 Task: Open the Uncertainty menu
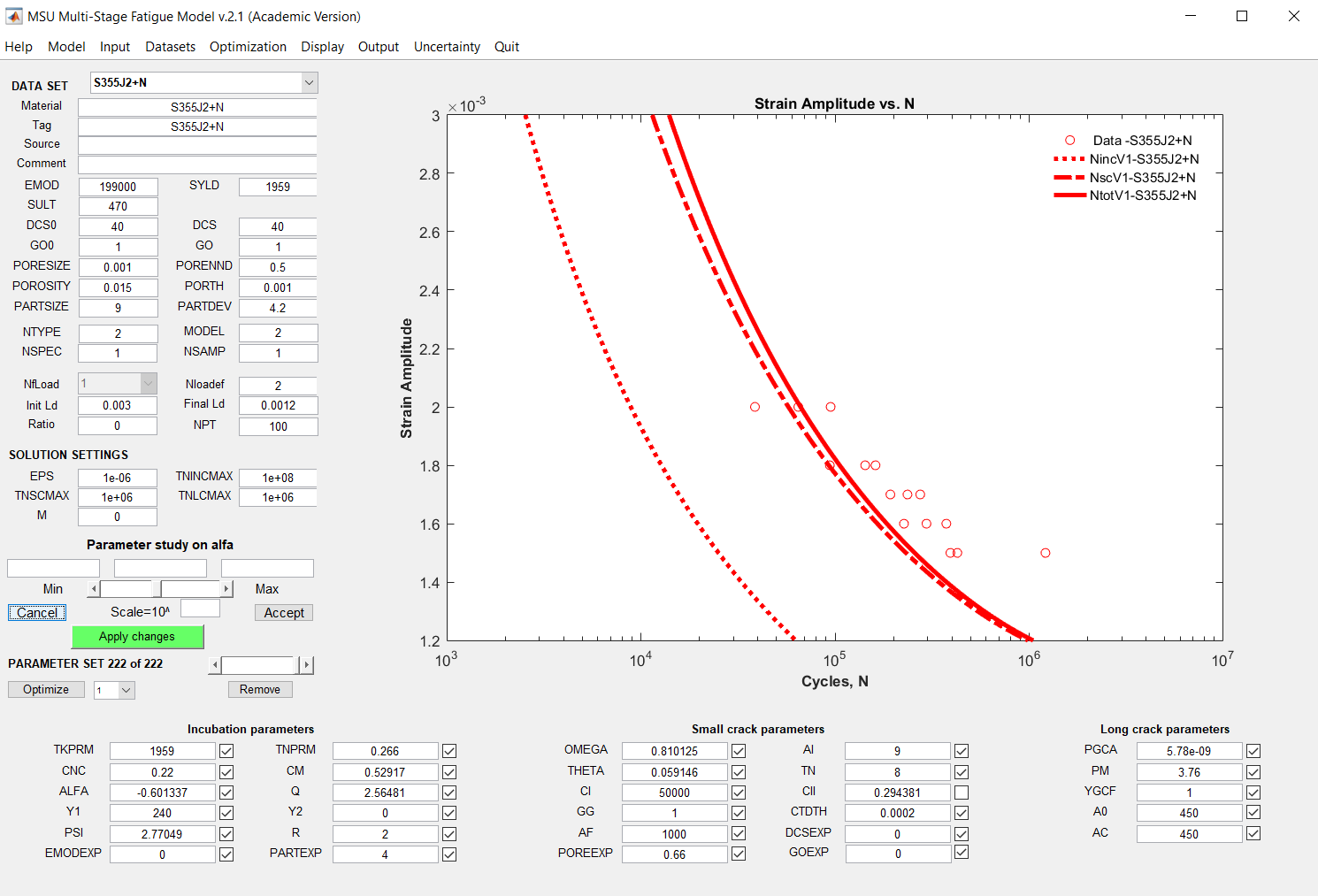(x=447, y=47)
